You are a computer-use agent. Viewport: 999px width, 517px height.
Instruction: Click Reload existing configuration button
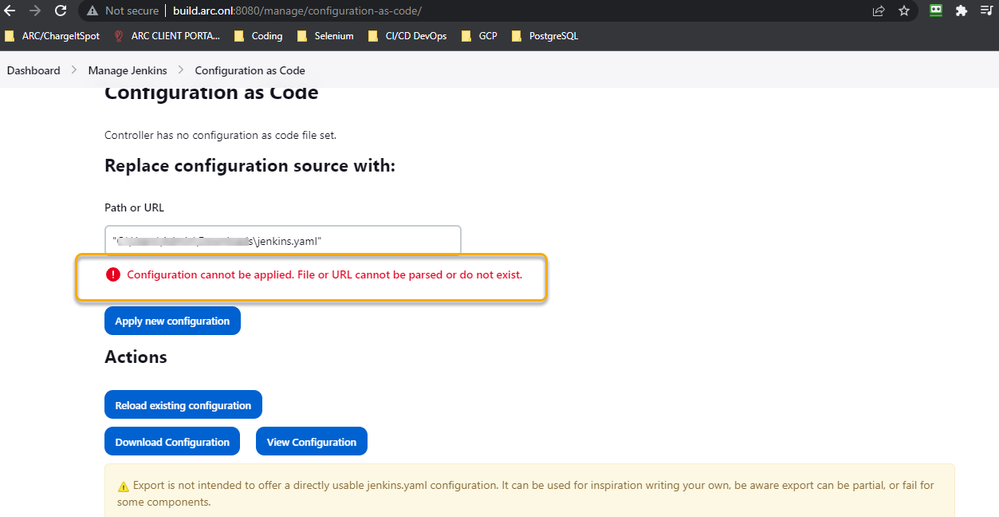(x=183, y=405)
